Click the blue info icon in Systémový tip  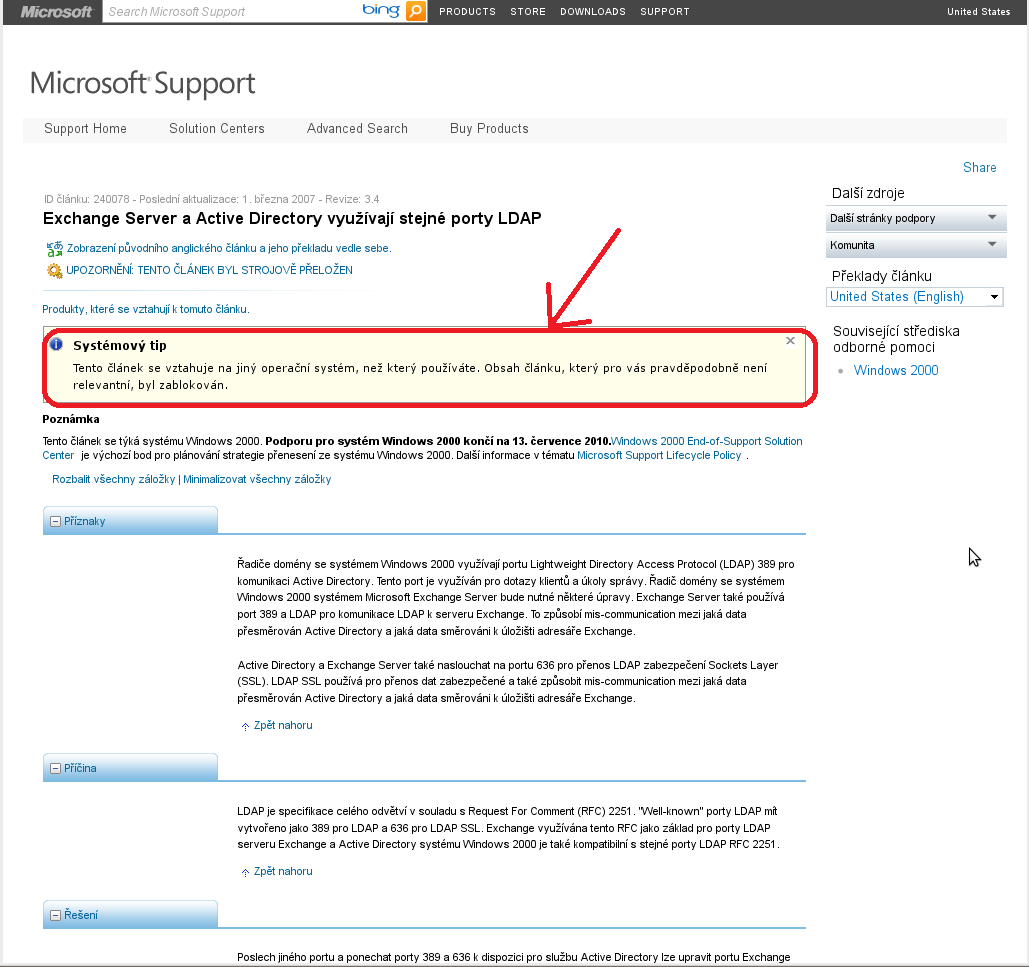click(x=56, y=344)
